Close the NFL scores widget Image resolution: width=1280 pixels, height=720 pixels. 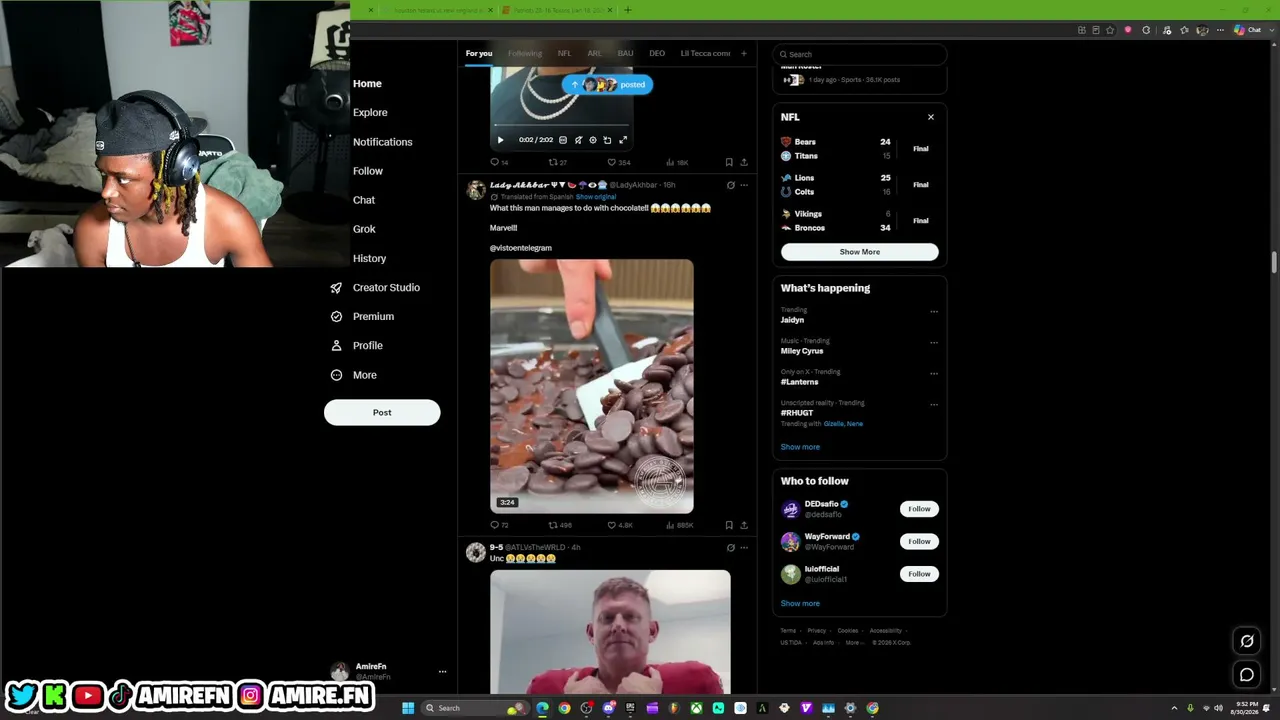click(931, 117)
